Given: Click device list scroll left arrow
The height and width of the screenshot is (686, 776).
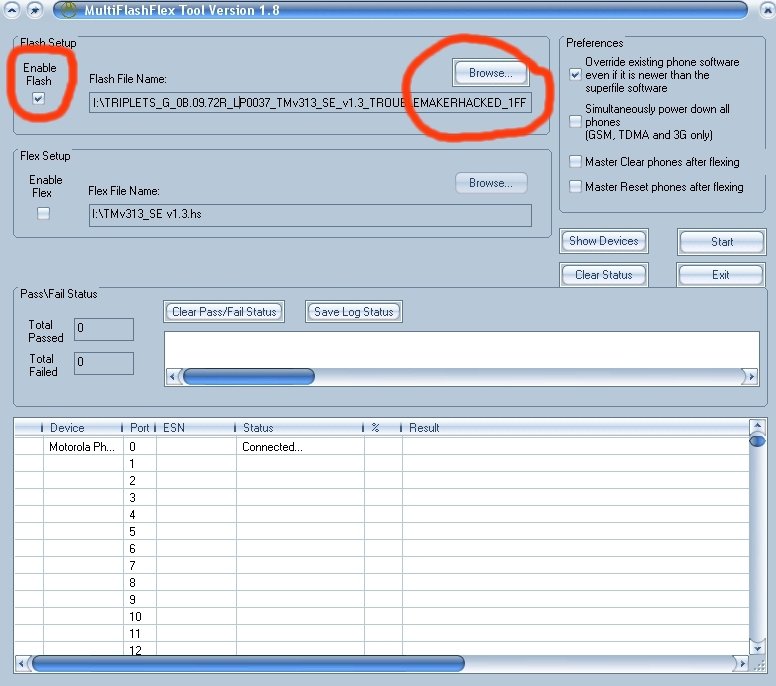Looking at the screenshot, I should pyautogui.click(x=22, y=663).
